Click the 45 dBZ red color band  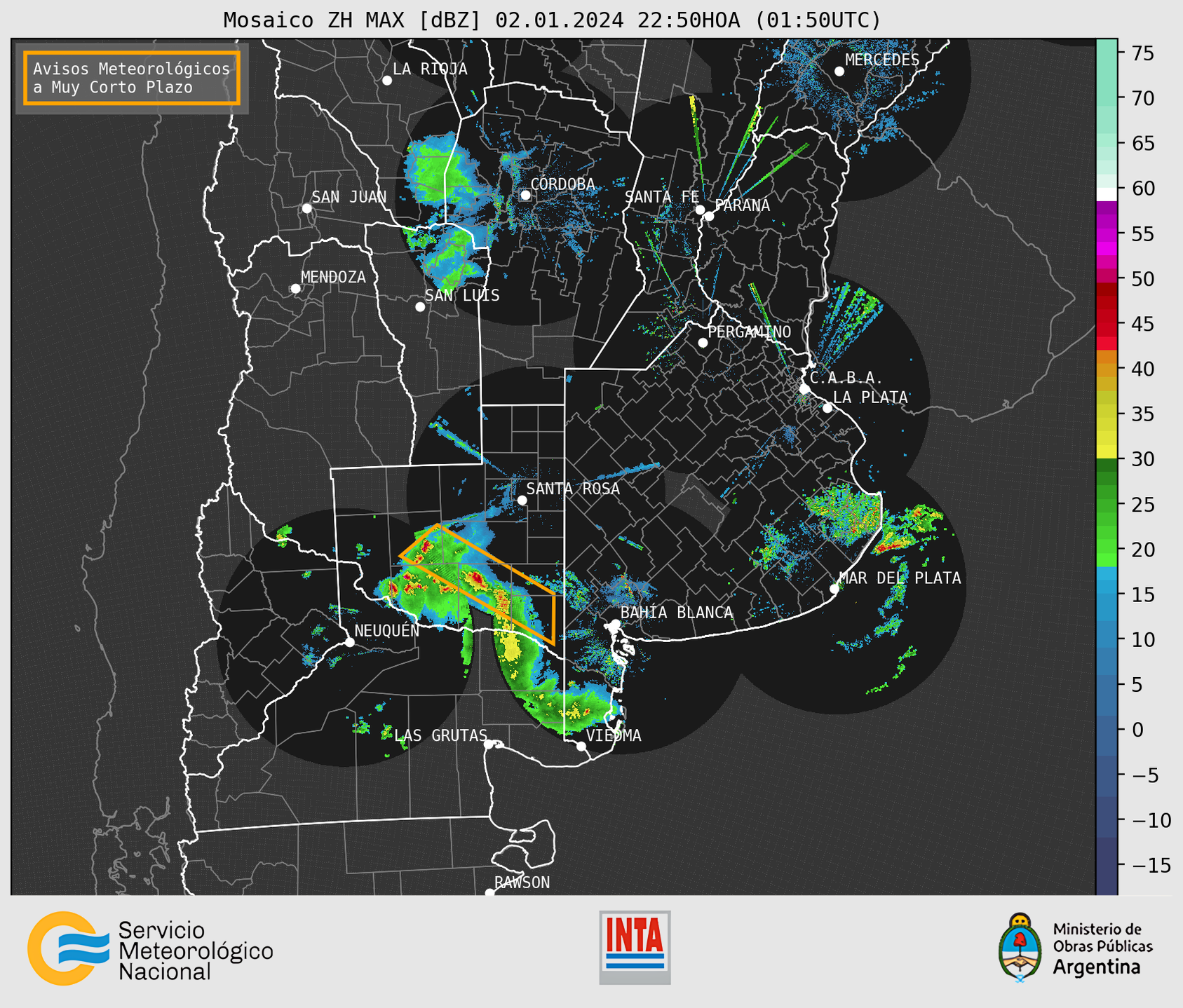click(x=1107, y=324)
